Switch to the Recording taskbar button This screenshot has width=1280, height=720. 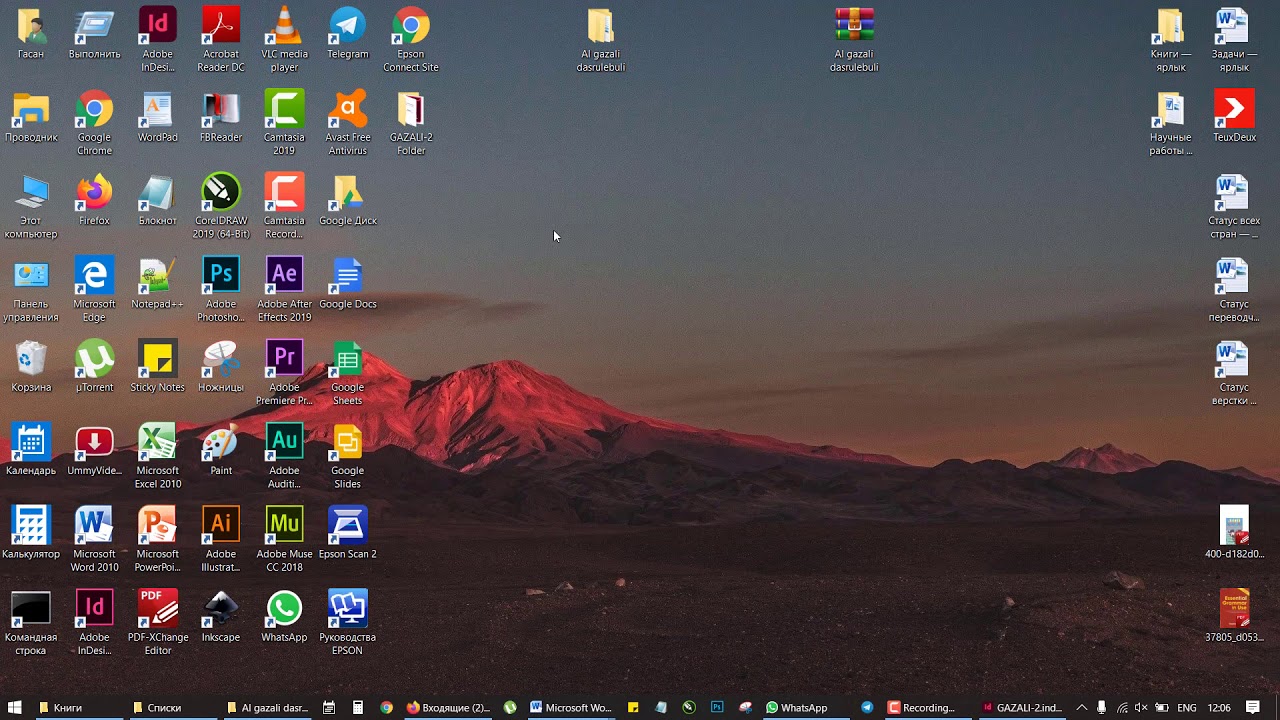point(927,708)
